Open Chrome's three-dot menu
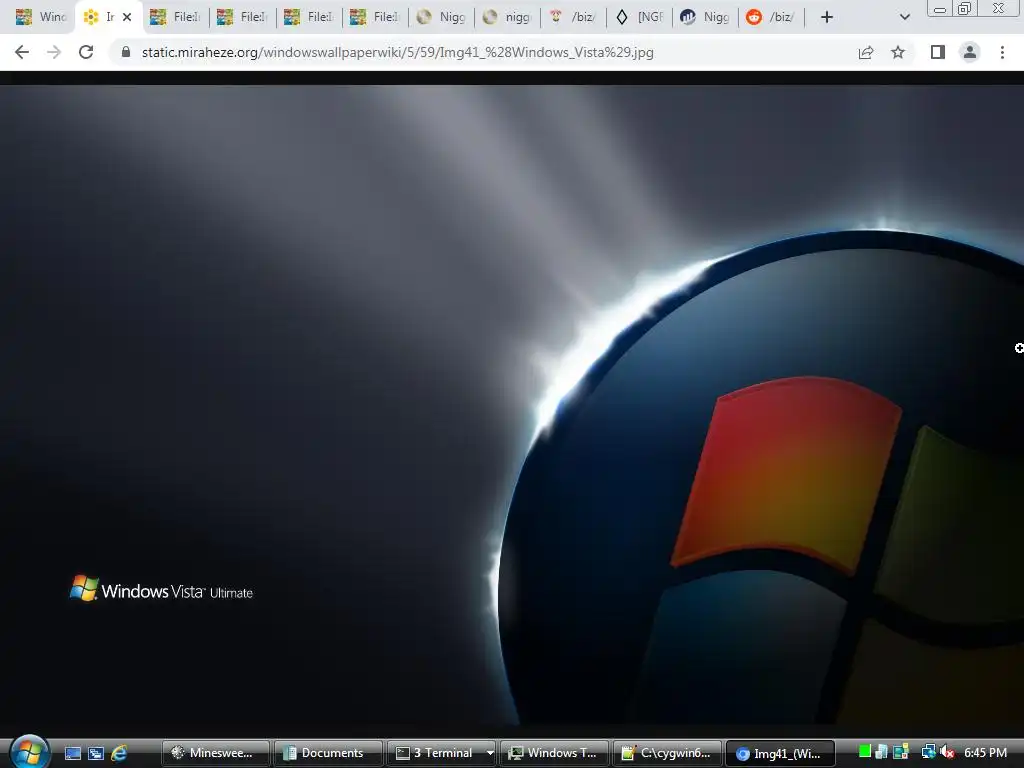This screenshot has width=1024, height=768. (1002, 52)
